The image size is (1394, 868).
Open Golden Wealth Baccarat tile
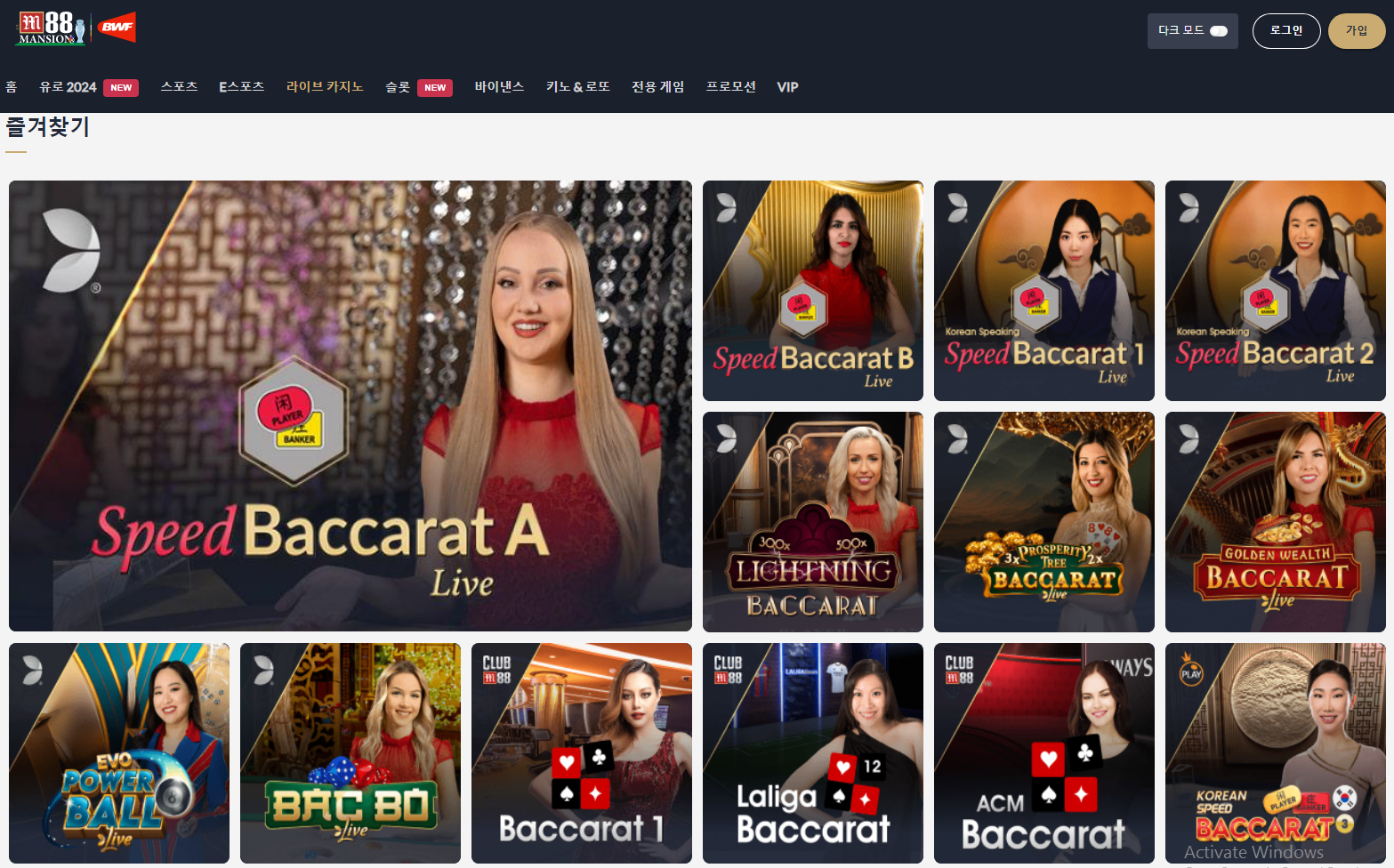(x=1276, y=522)
